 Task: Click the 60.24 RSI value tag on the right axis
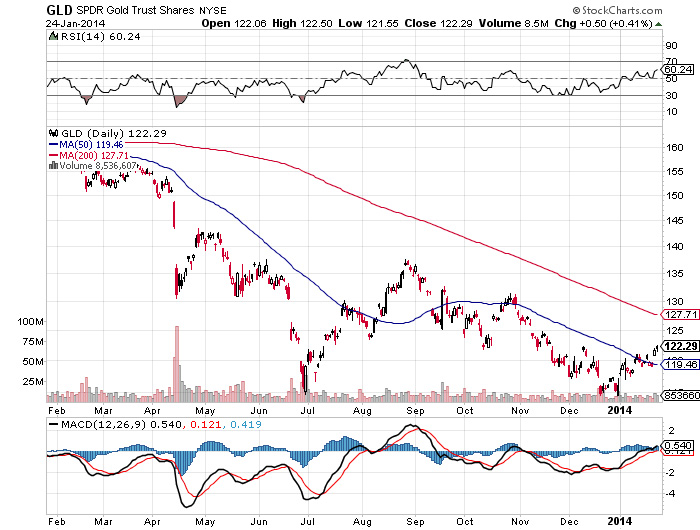tap(679, 69)
